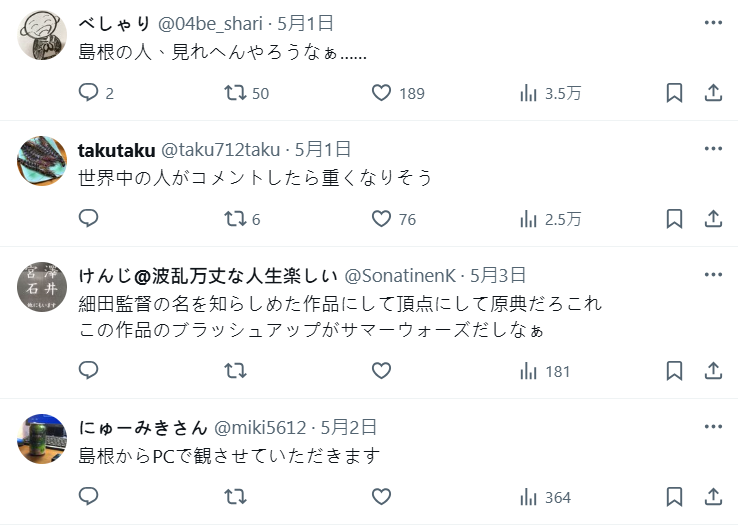This screenshot has height=531, width=738.
Task: Bookmark べしゃり's tweet
Action: (x=675, y=93)
